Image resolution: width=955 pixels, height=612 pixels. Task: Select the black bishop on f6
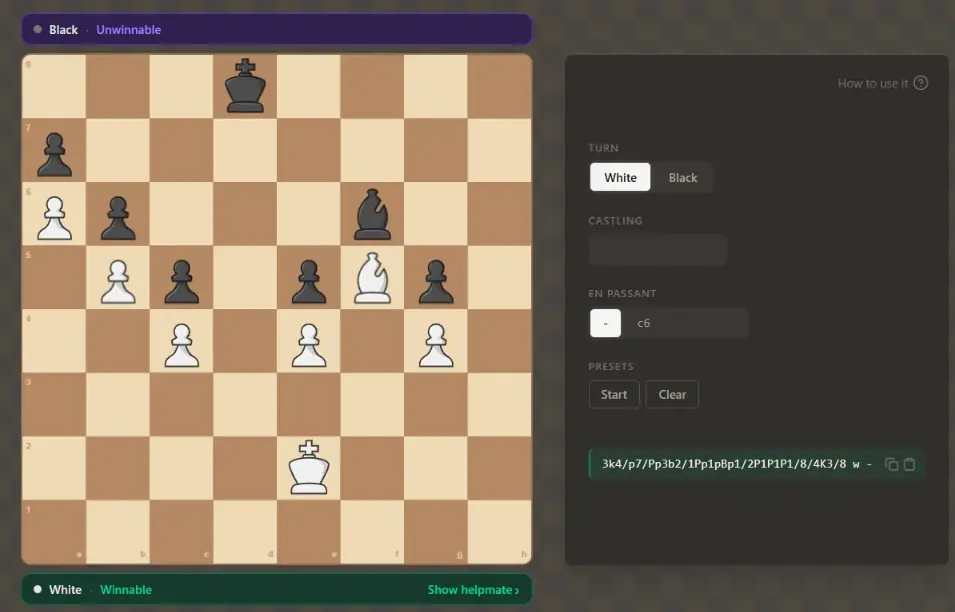point(372,214)
